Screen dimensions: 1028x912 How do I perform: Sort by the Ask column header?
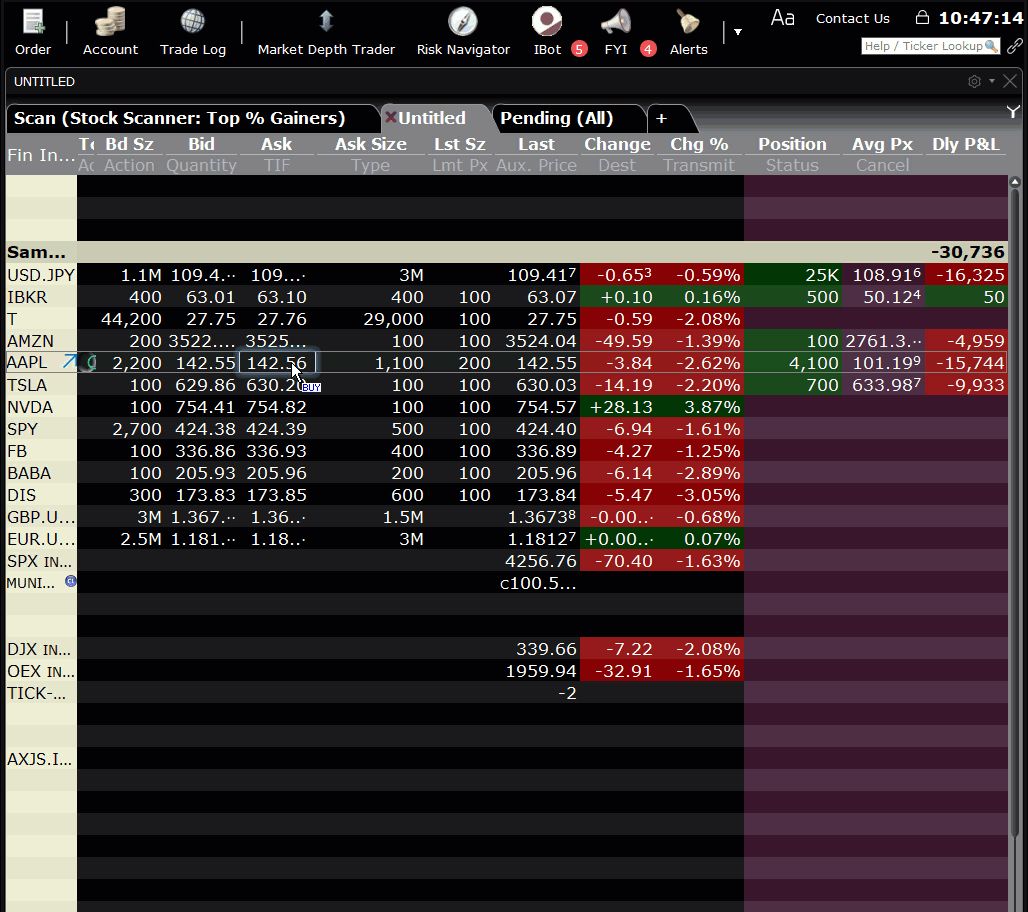(x=277, y=144)
